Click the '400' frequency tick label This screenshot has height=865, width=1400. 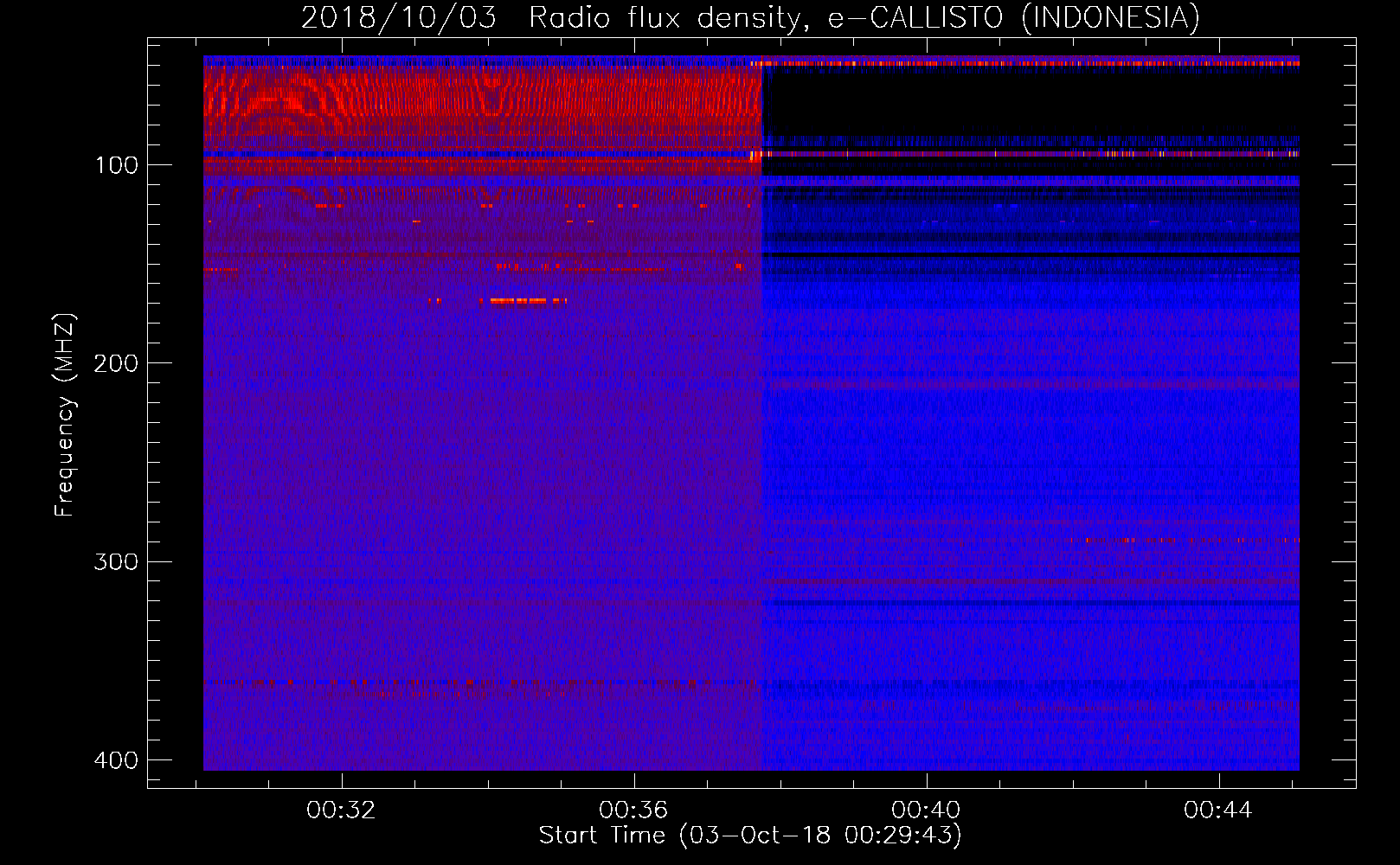(x=116, y=760)
